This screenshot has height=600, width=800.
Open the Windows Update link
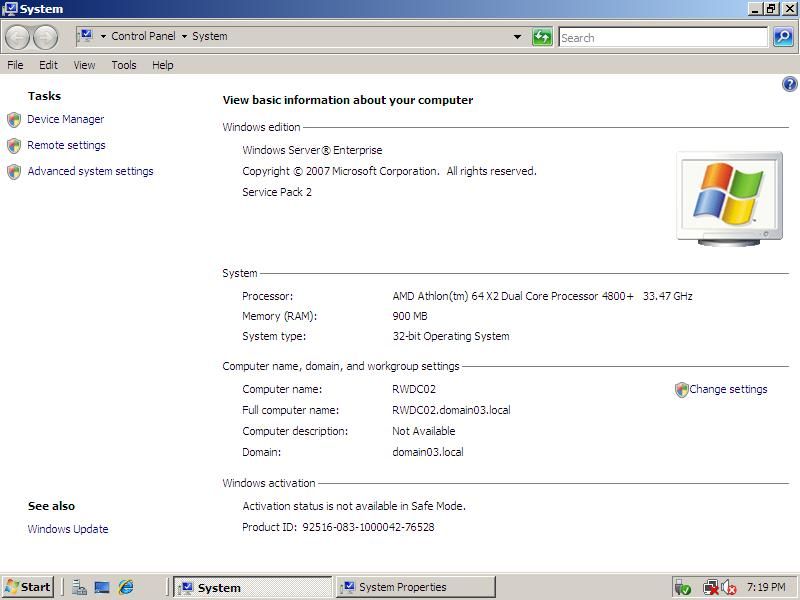click(x=68, y=529)
